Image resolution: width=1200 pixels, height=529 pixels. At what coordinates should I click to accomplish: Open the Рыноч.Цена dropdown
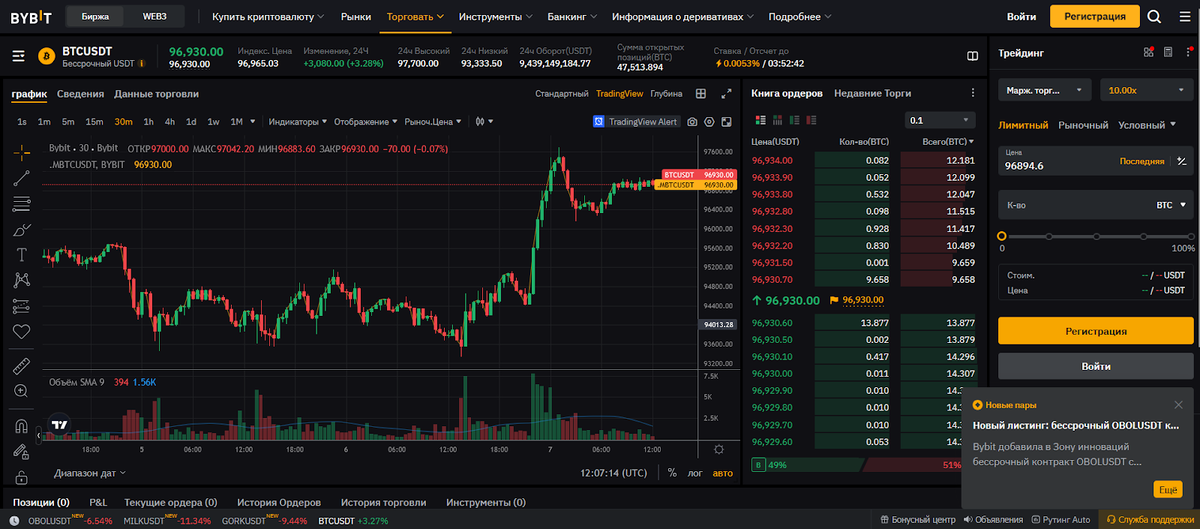point(433,122)
